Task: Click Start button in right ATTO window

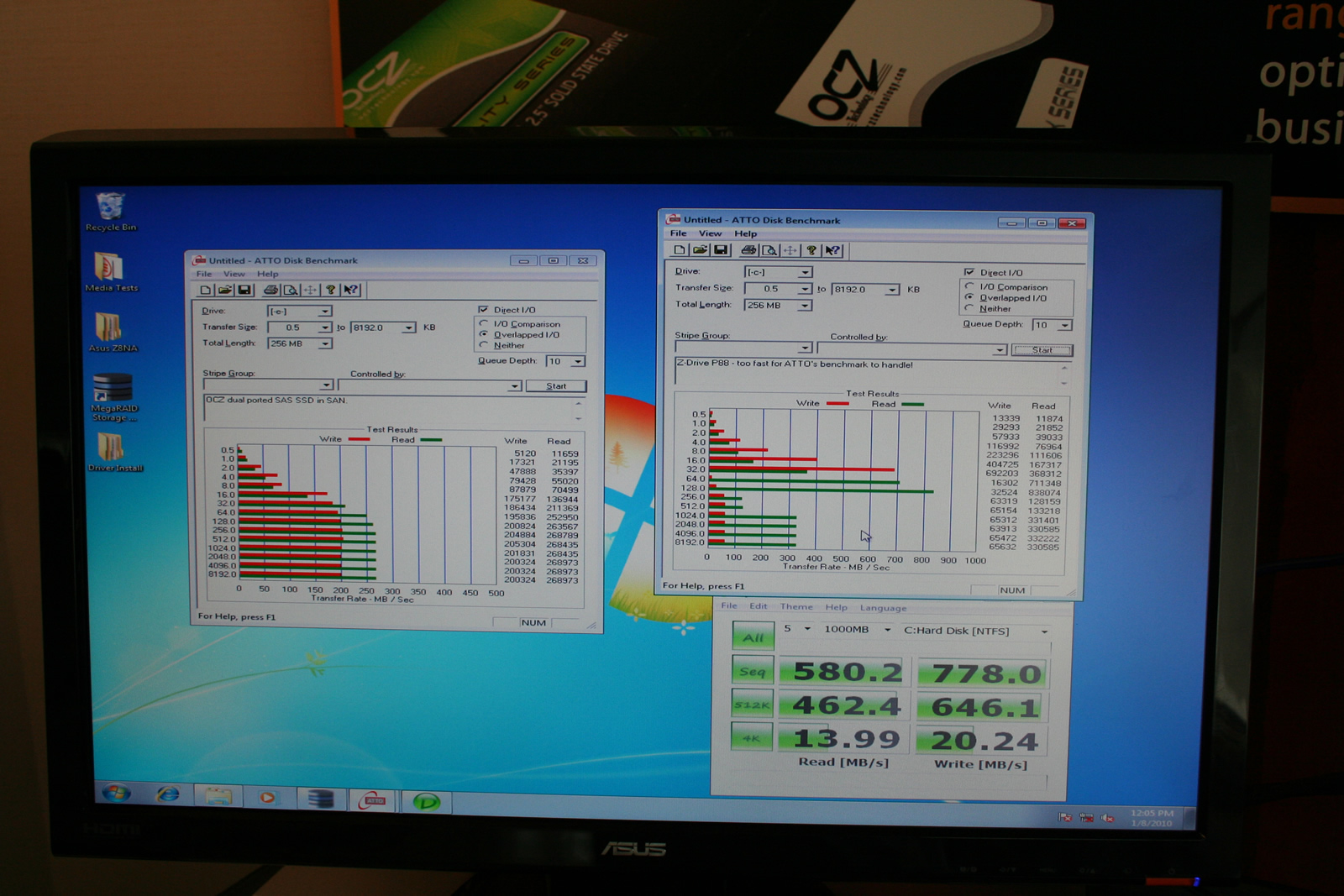Action: (x=1042, y=350)
